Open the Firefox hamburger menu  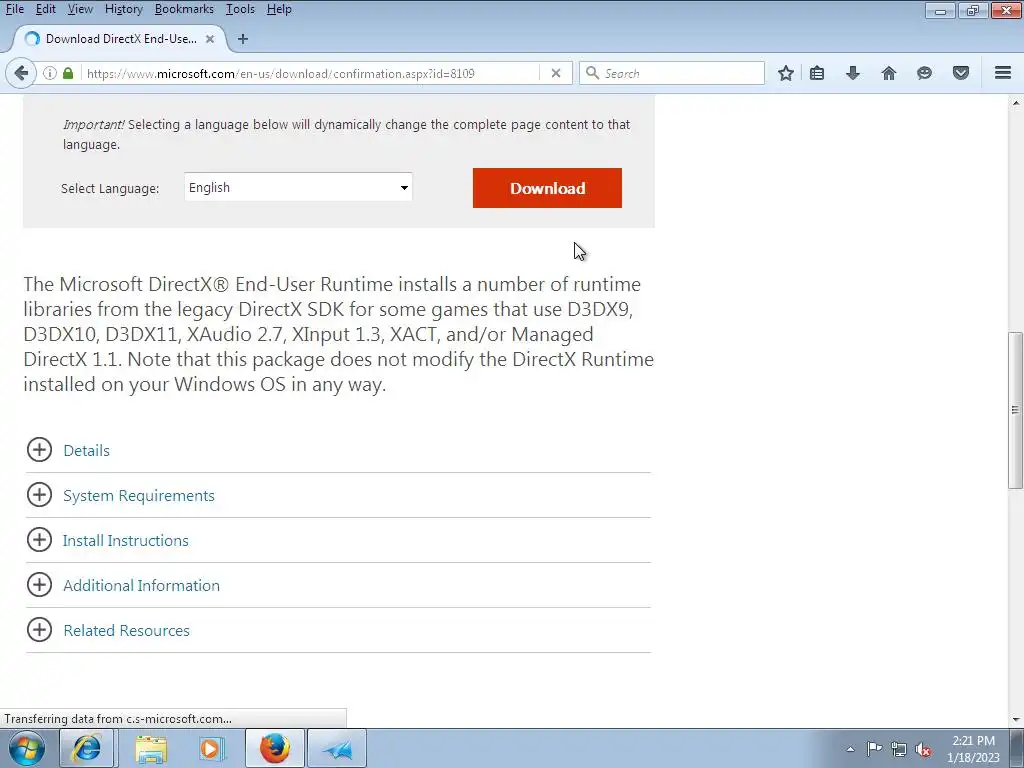tap(1003, 73)
